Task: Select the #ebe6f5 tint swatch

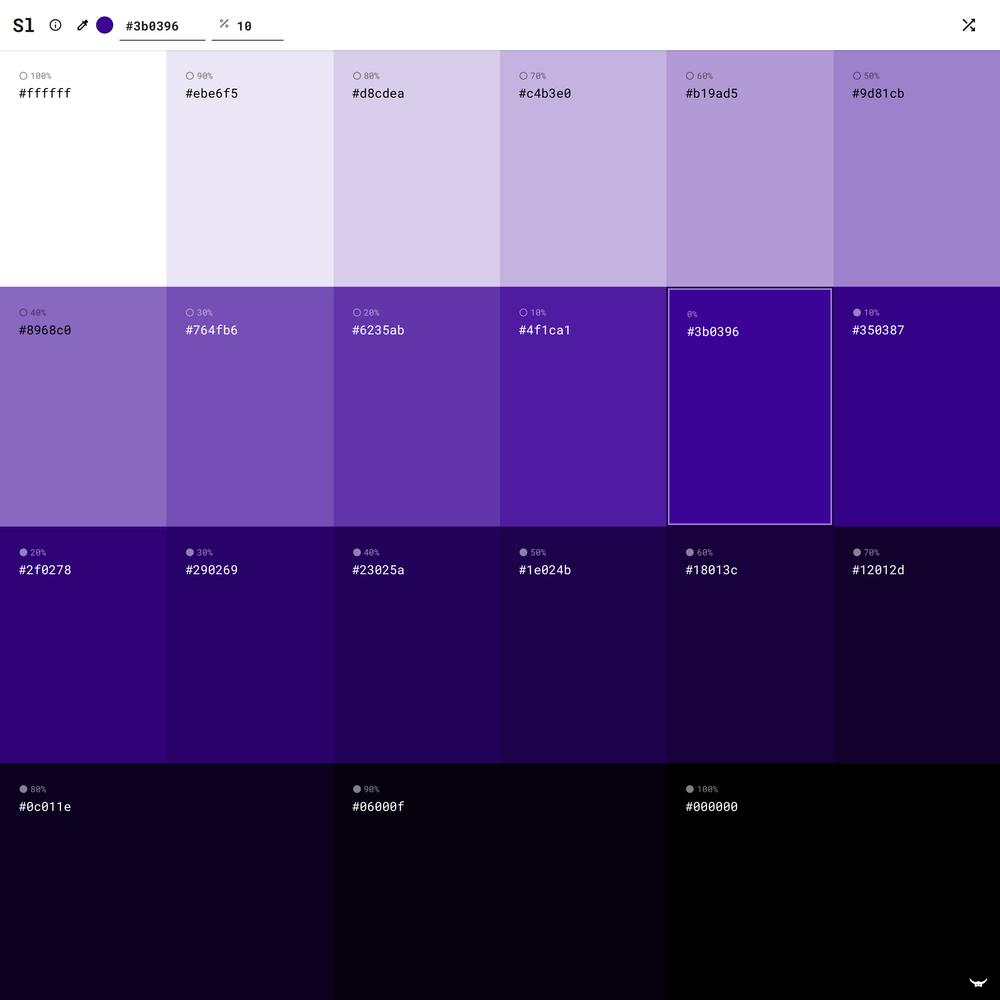Action: pyautogui.click(x=250, y=168)
